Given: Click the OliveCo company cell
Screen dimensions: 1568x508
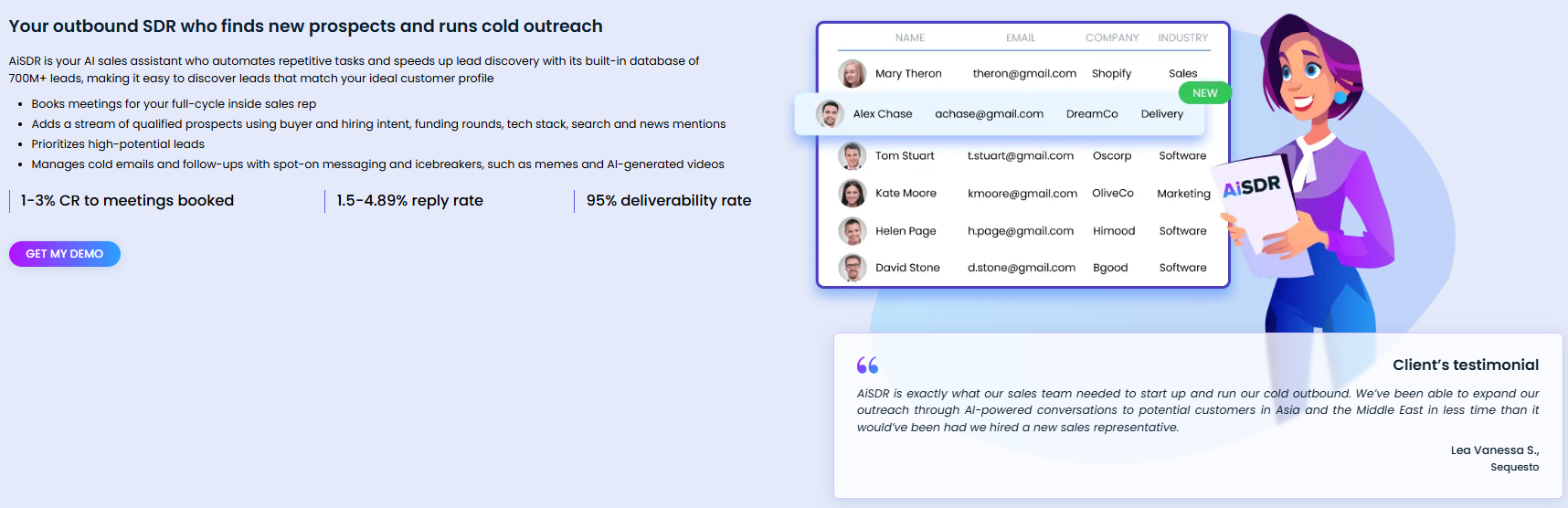Looking at the screenshot, I should (x=1113, y=194).
